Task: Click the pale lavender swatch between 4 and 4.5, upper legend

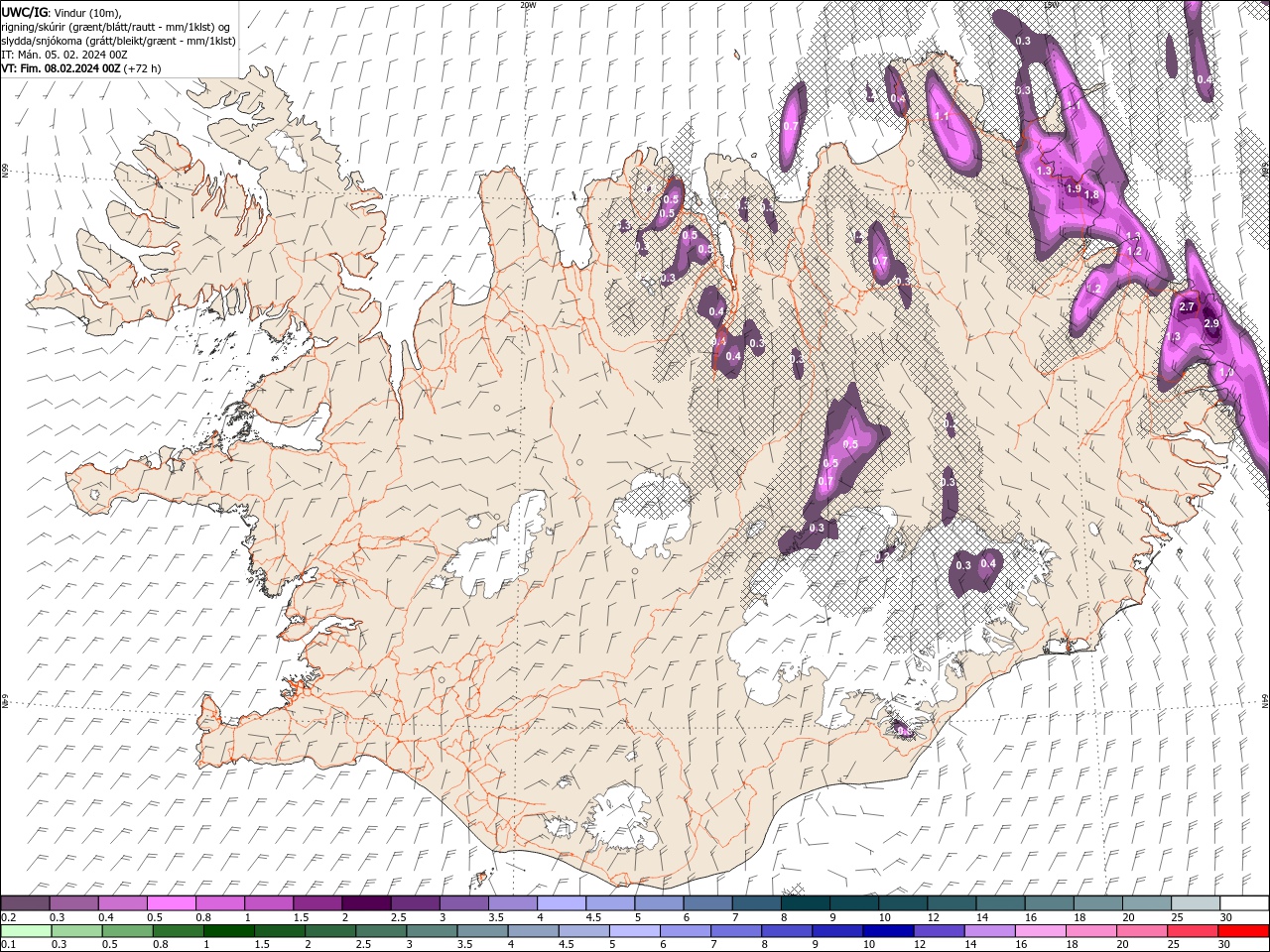Action: [561, 903]
